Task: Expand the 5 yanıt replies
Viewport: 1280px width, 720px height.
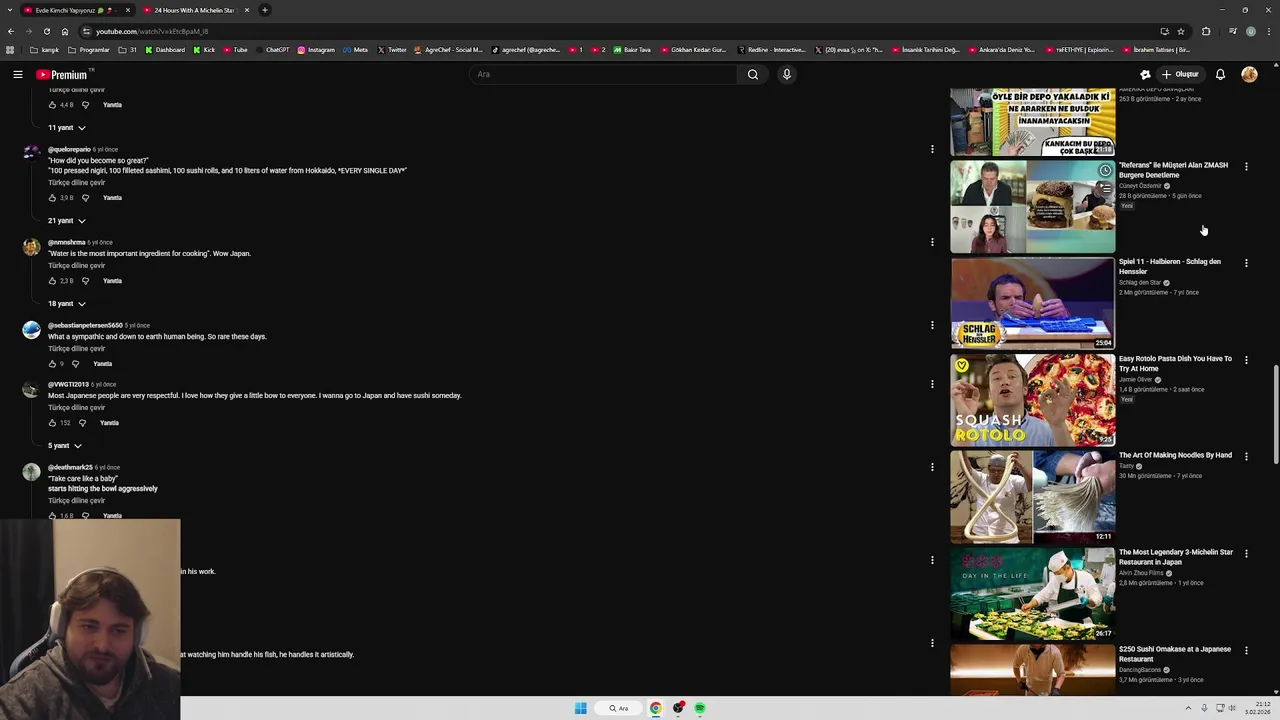Action: point(65,446)
